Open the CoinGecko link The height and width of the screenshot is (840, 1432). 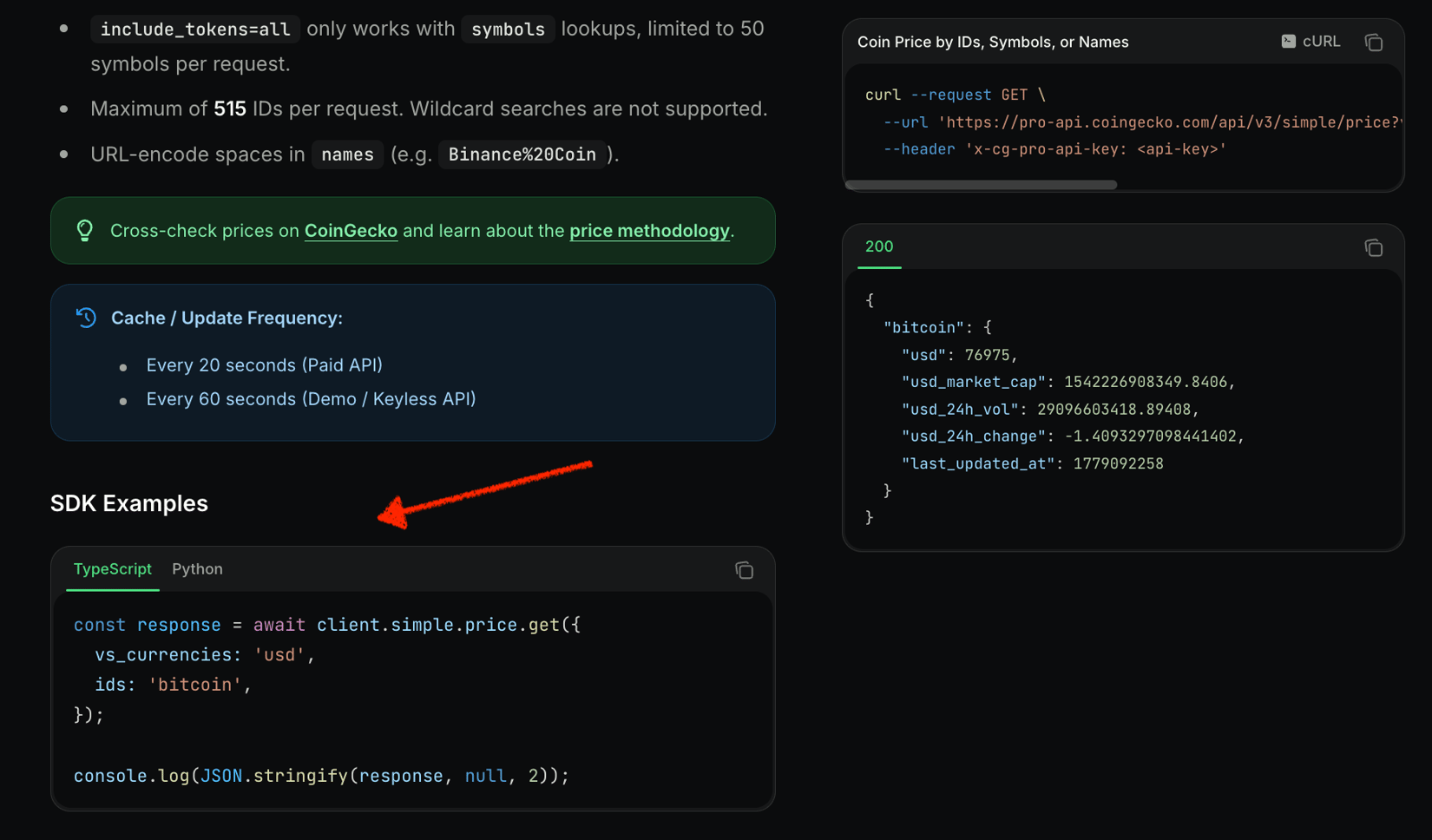point(351,231)
